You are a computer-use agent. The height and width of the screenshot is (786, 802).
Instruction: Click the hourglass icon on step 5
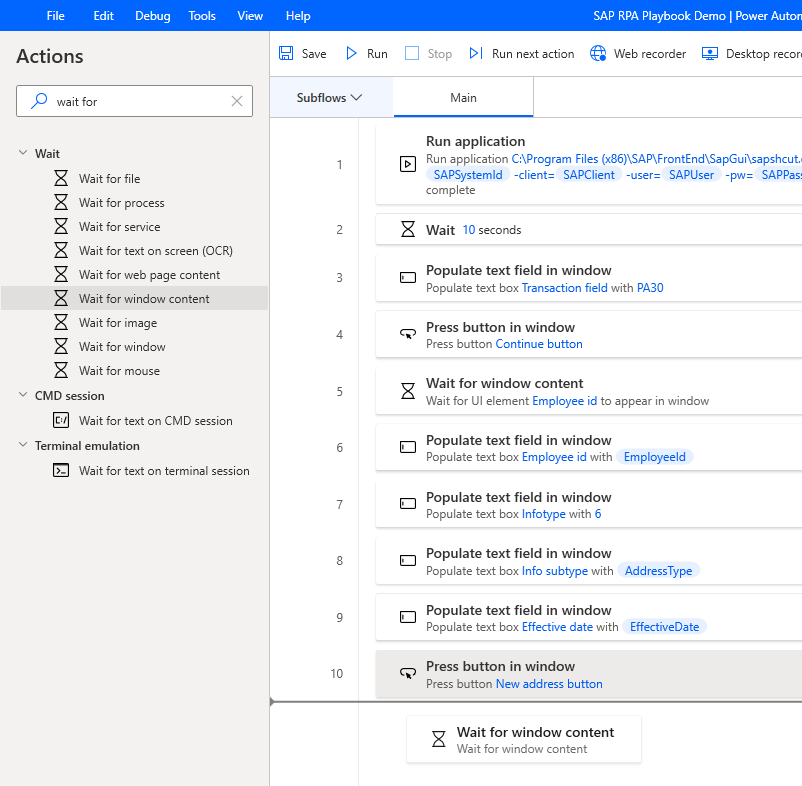tap(408, 391)
